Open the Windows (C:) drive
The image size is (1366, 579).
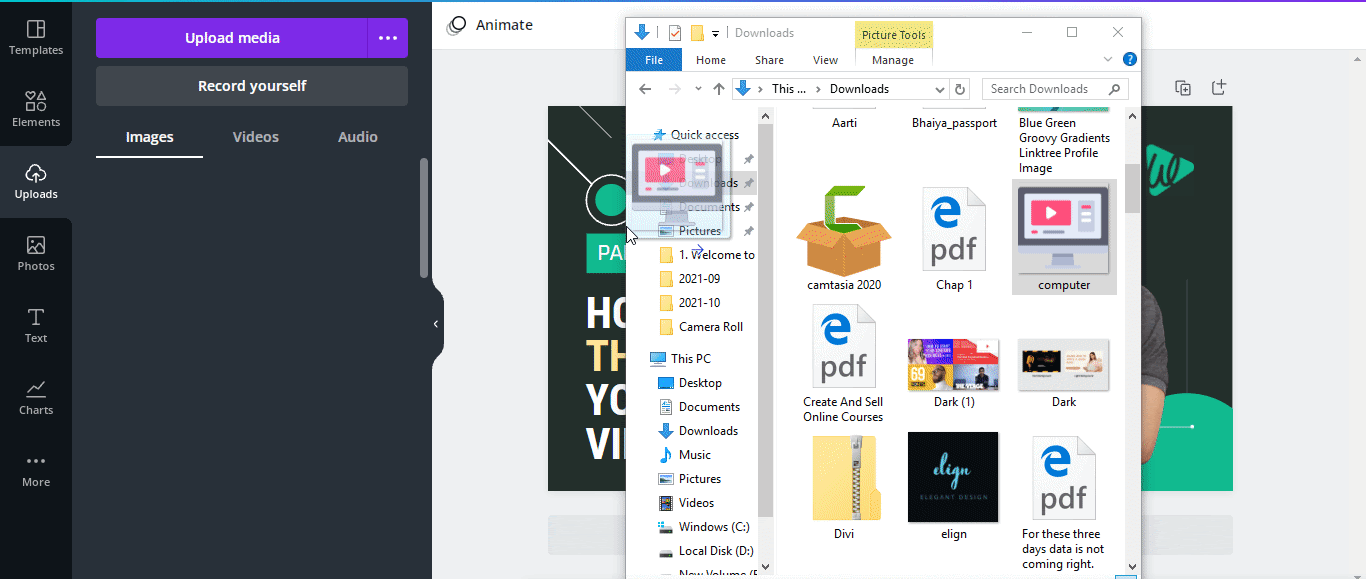pyautogui.click(x=705, y=527)
